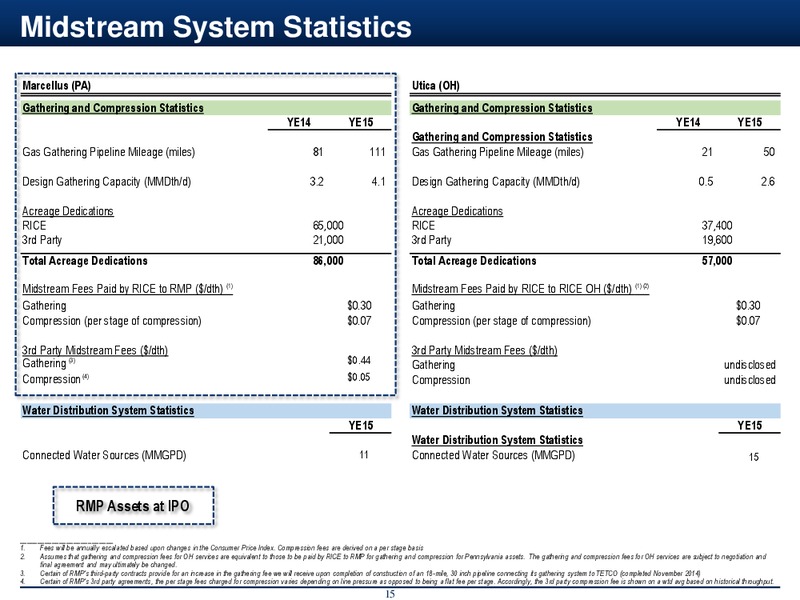
Task: Click Marcellus pipeline mileage YE15 value 111
Action: (x=377, y=152)
